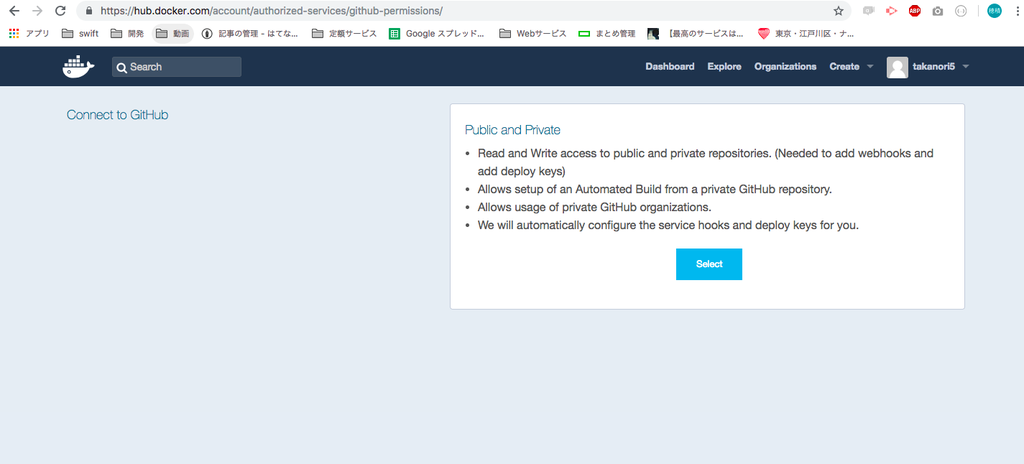Viewport: 1024px width, 464px height.
Task: Go forward to the next page
Action: [37, 10]
